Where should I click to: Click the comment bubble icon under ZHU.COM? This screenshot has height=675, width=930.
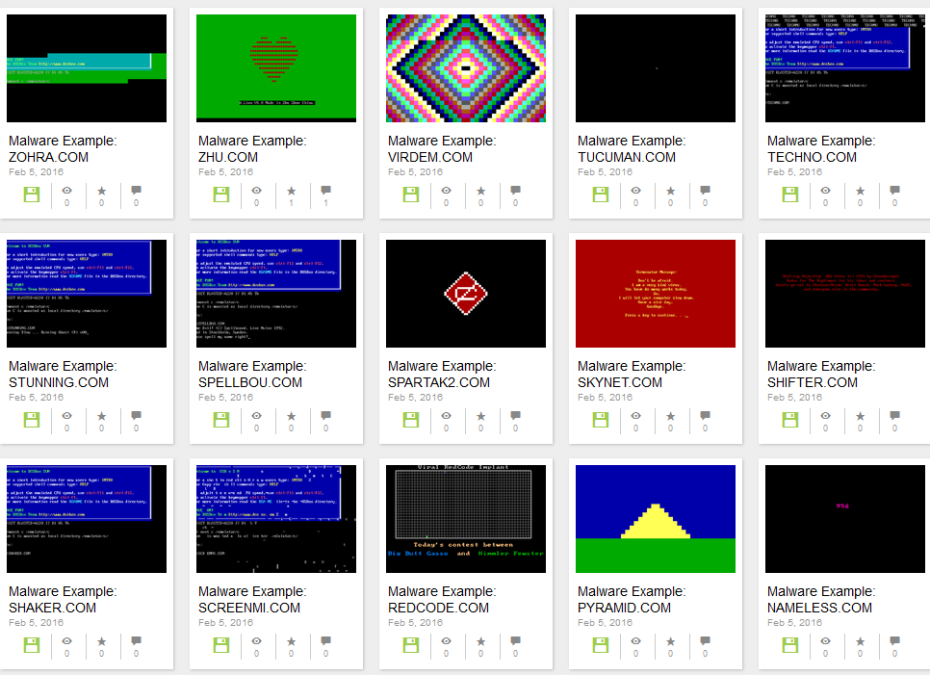click(325, 190)
